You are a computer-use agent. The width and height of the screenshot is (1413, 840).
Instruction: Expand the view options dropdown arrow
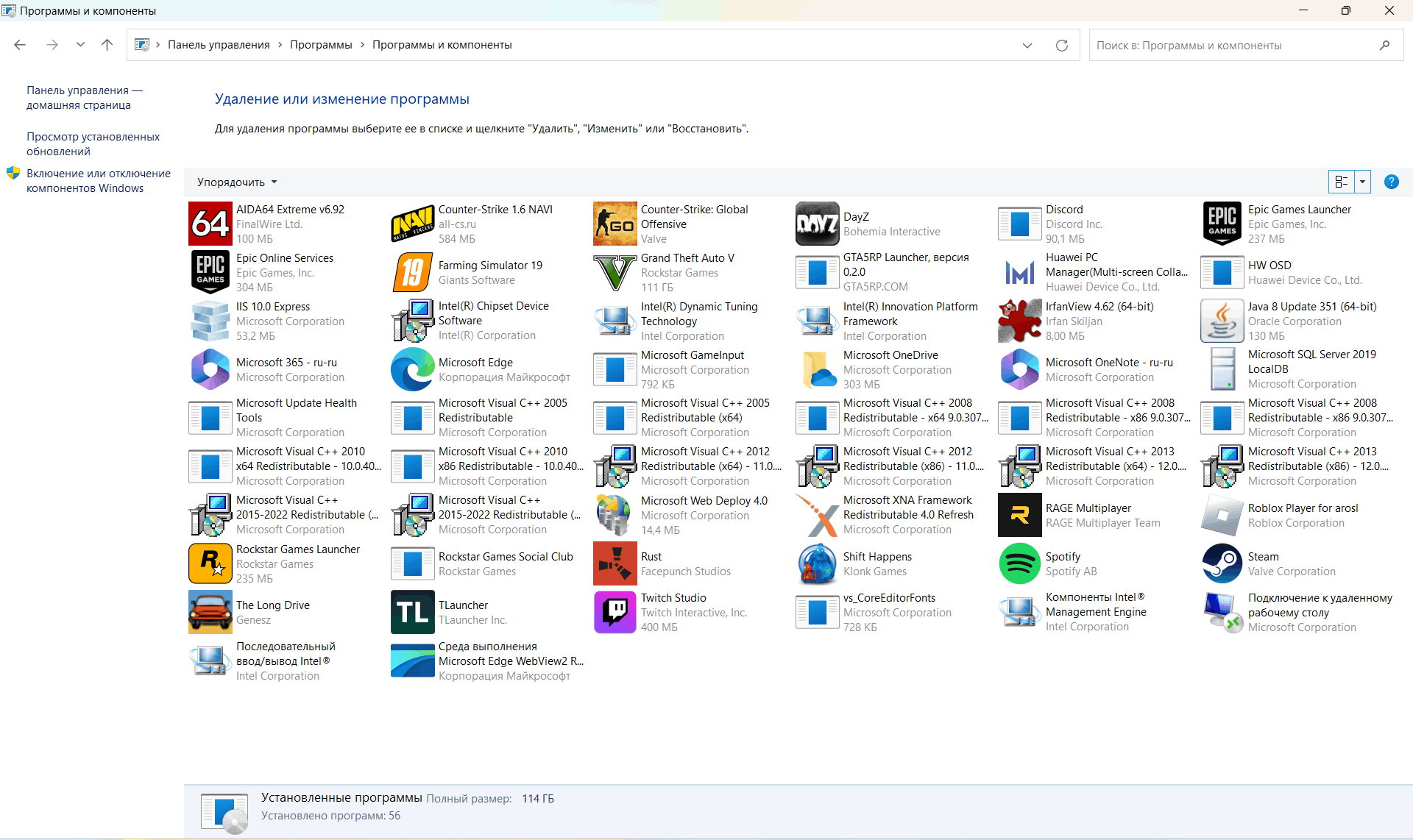[x=1363, y=182]
